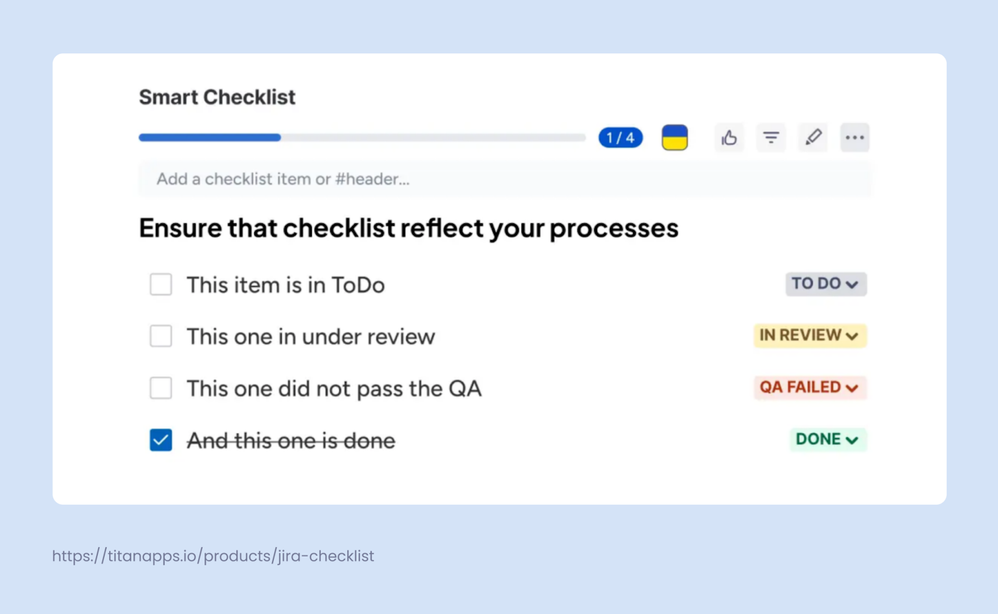Uncheck the completed 'And this one is done' item

pos(161,440)
